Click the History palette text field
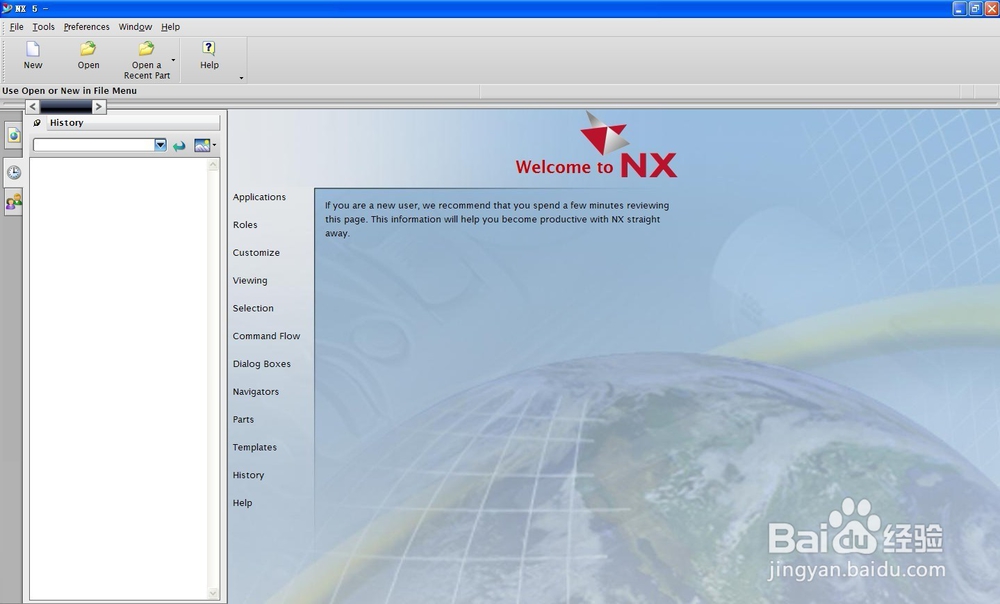The height and width of the screenshot is (604, 1000). [x=94, y=145]
